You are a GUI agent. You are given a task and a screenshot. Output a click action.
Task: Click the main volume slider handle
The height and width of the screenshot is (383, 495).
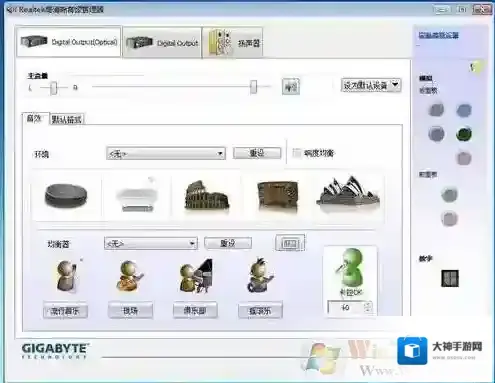(254, 87)
